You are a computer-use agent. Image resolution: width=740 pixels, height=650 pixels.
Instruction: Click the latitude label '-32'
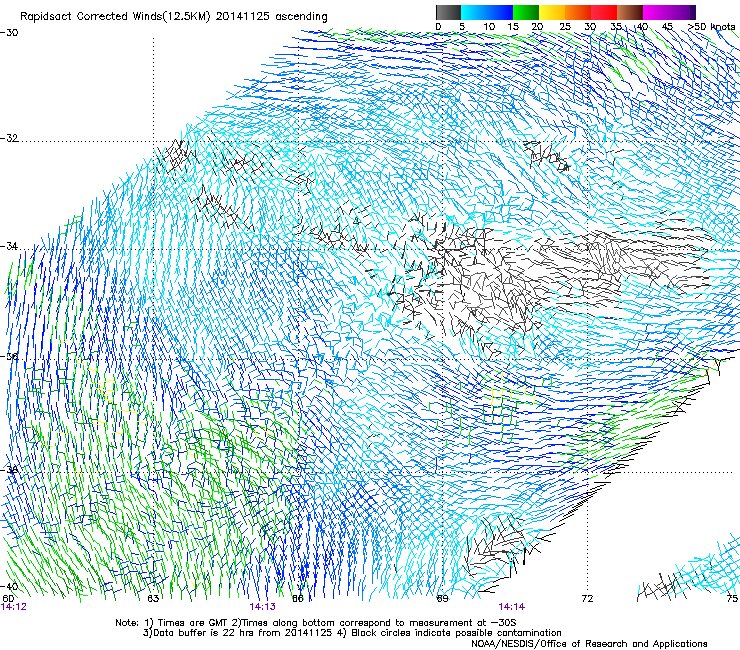(x=9, y=138)
